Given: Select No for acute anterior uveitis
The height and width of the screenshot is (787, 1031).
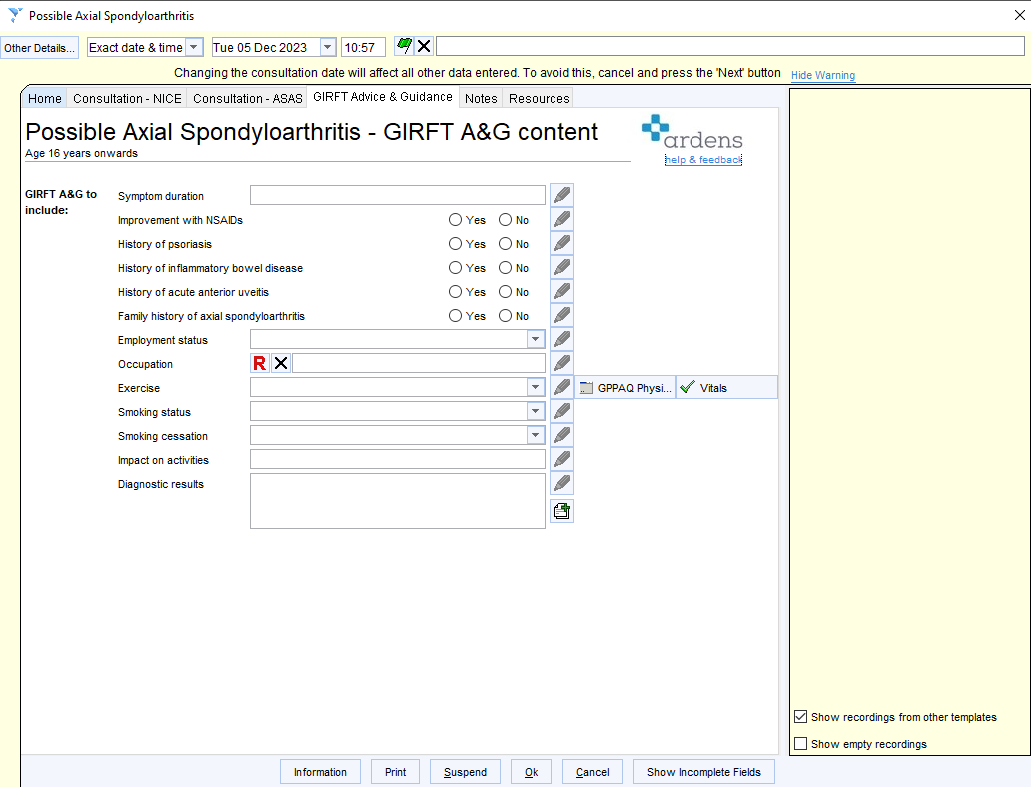Looking at the screenshot, I should tap(505, 292).
